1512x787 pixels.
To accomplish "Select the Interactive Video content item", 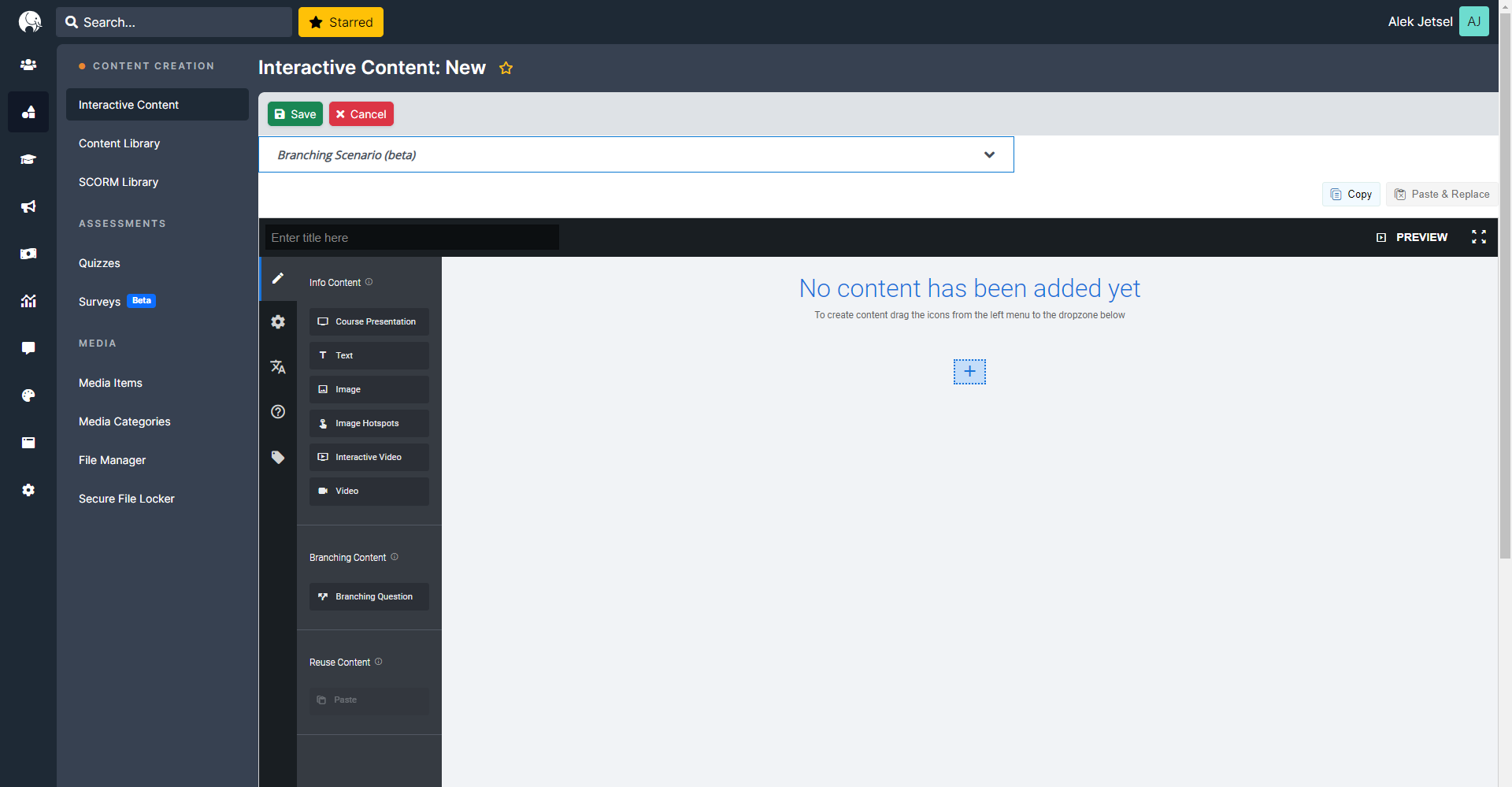I will [369, 457].
